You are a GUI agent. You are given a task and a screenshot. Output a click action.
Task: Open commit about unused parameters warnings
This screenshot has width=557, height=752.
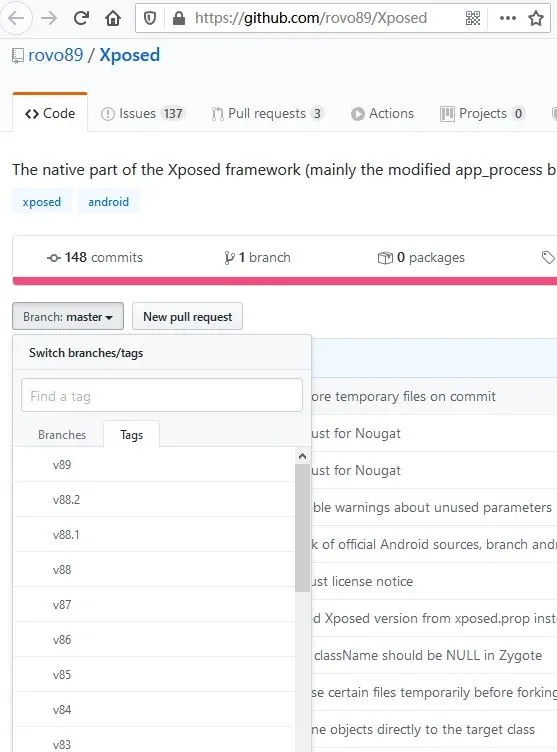tap(432, 507)
